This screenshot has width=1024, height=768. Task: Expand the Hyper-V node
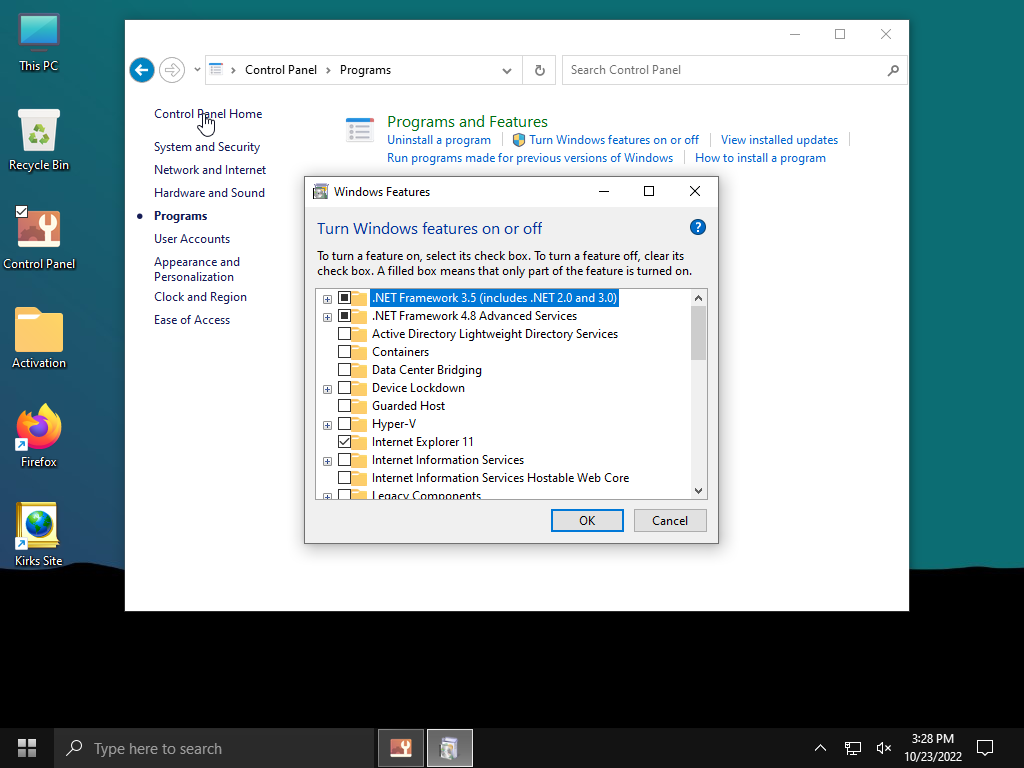pos(327,425)
